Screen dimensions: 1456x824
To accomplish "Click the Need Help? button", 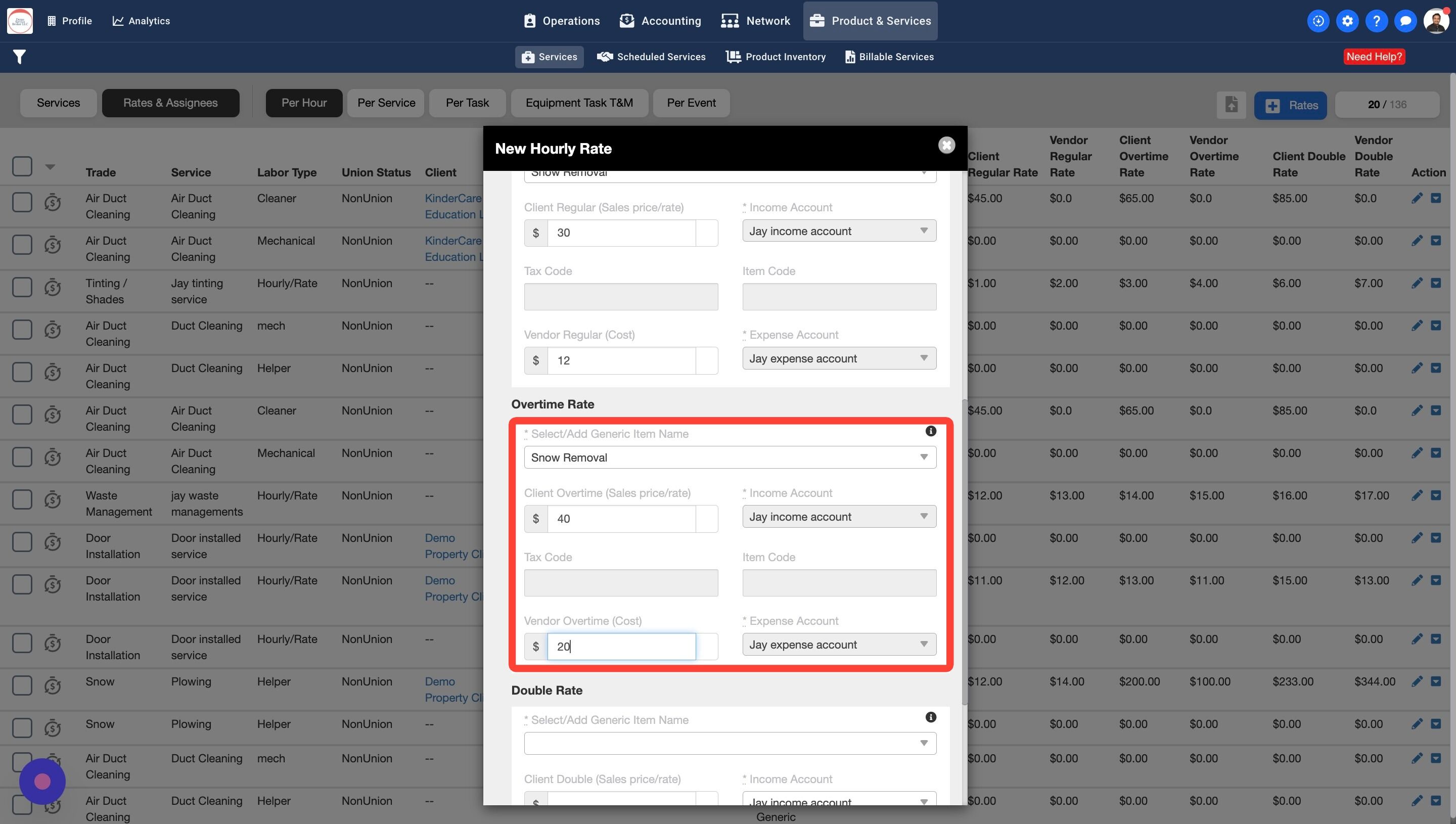I will coord(1374,57).
